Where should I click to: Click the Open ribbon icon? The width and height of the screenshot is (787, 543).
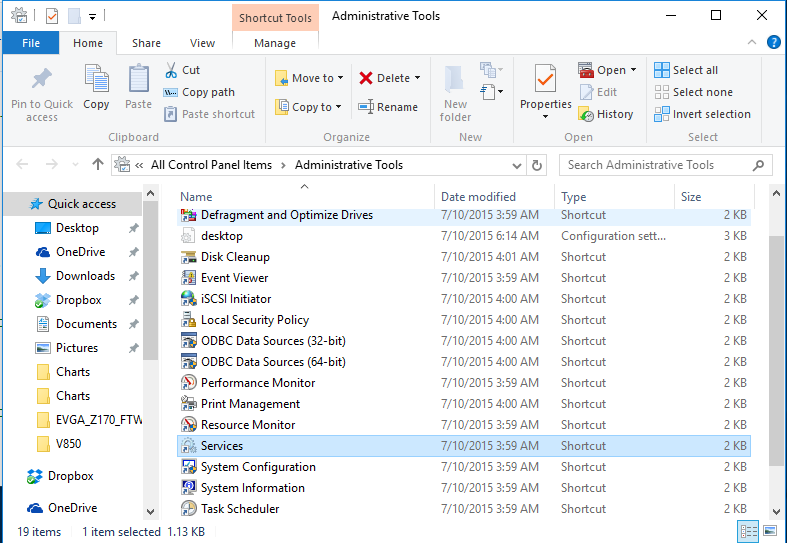[x=586, y=70]
